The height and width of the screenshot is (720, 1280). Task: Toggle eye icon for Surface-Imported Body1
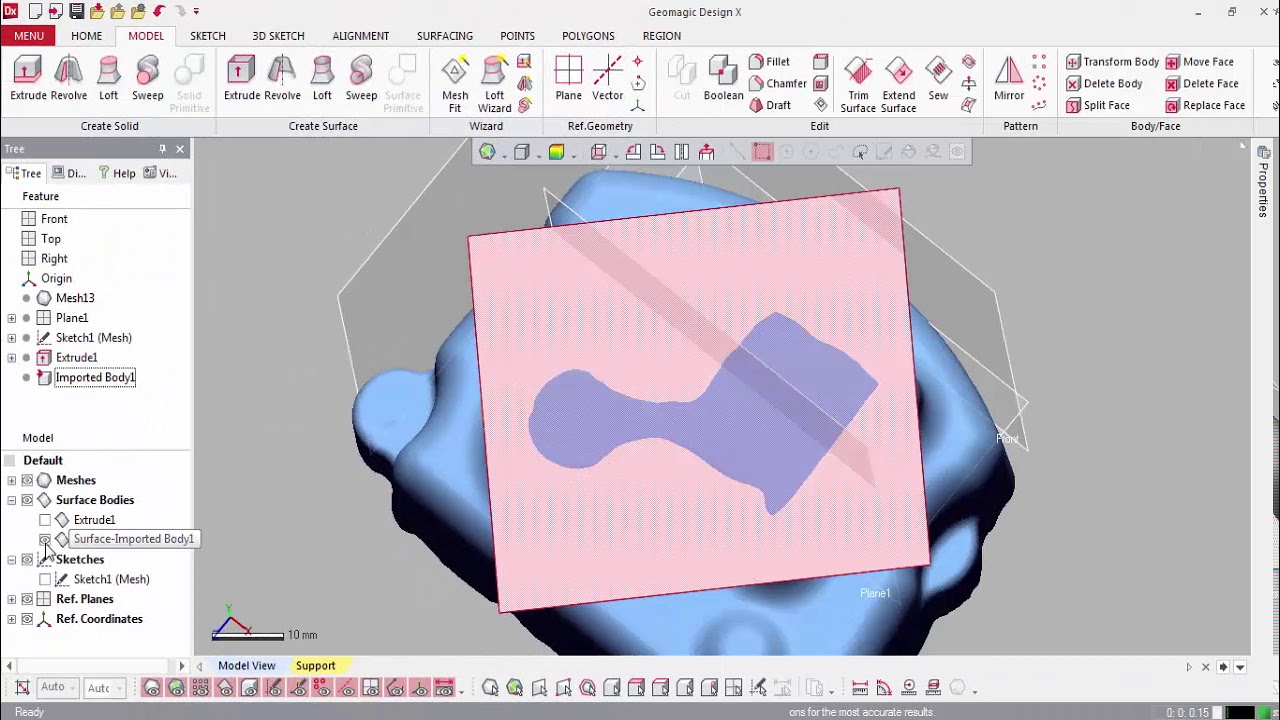45,539
